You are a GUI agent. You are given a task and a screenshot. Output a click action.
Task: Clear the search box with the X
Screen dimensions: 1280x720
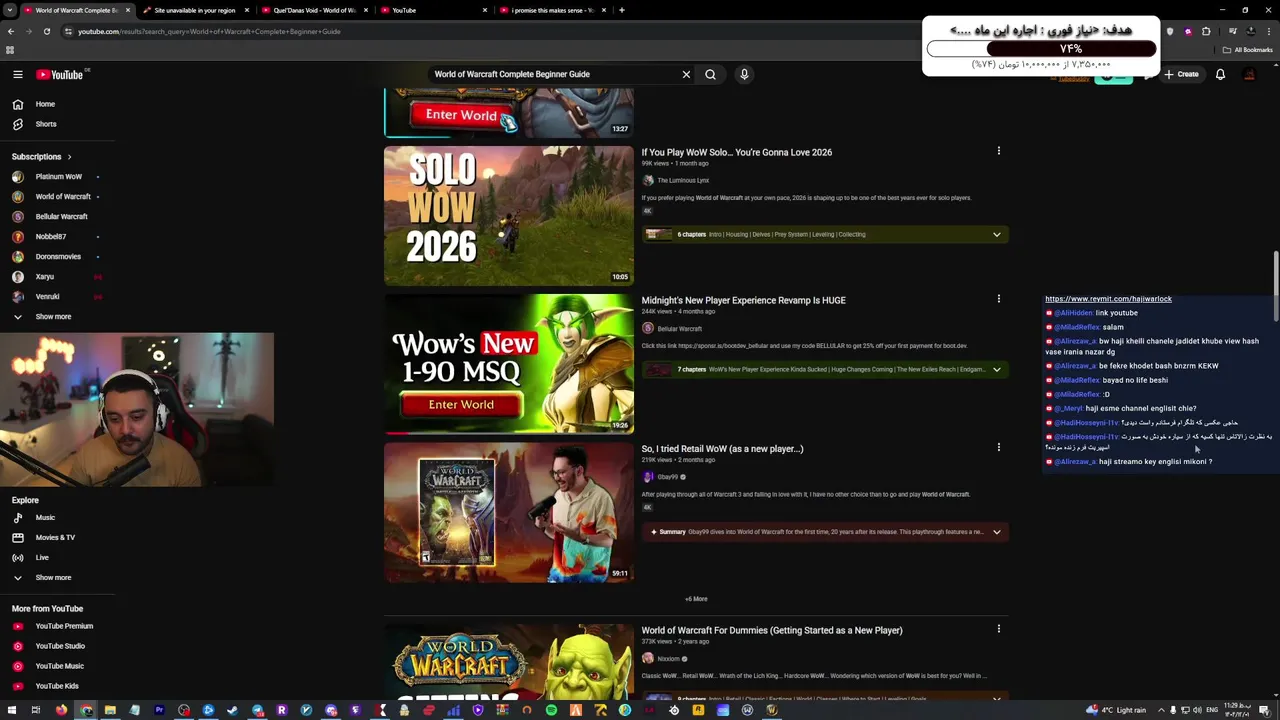[x=686, y=74]
